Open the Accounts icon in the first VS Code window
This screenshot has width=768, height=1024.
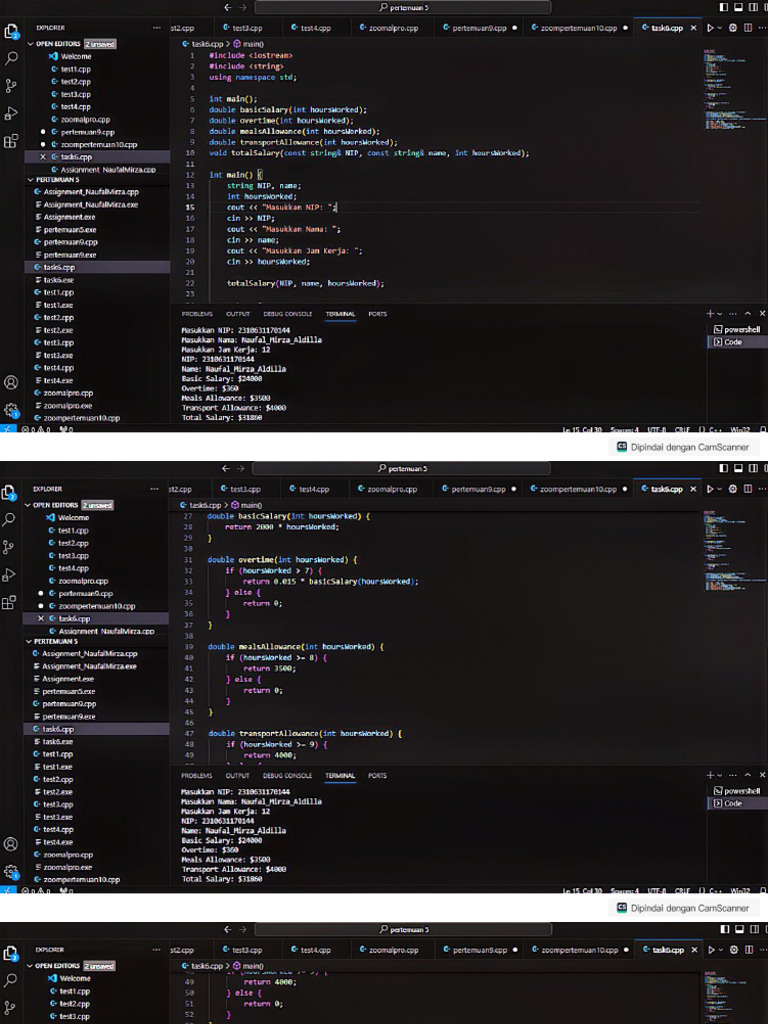tap(11, 383)
